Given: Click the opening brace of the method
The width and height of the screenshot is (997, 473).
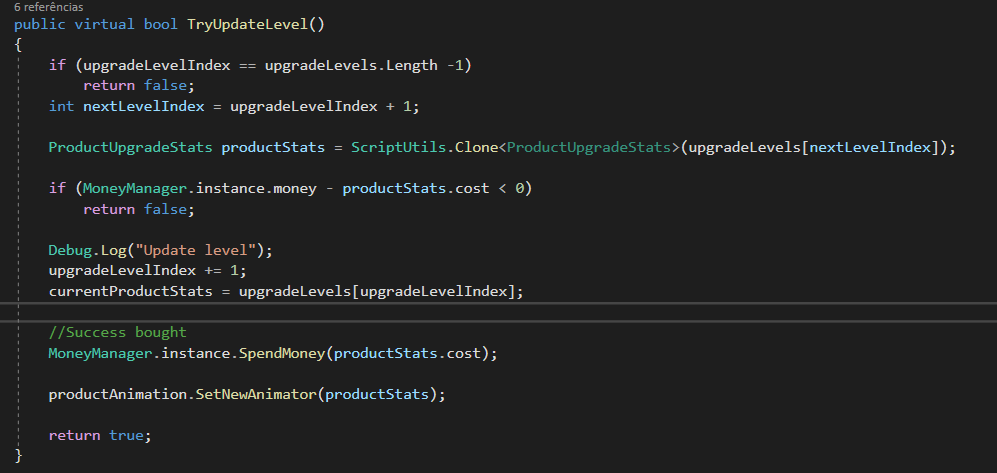Looking at the screenshot, I should click(x=18, y=45).
